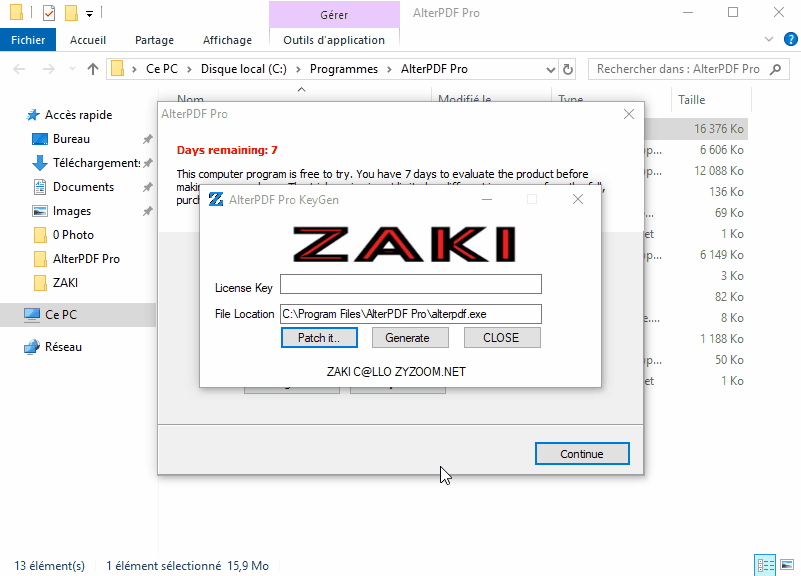Image resolution: width=801 pixels, height=576 pixels.
Task: Click the 1 188 Ko size cell
Action: click(721, 339)
